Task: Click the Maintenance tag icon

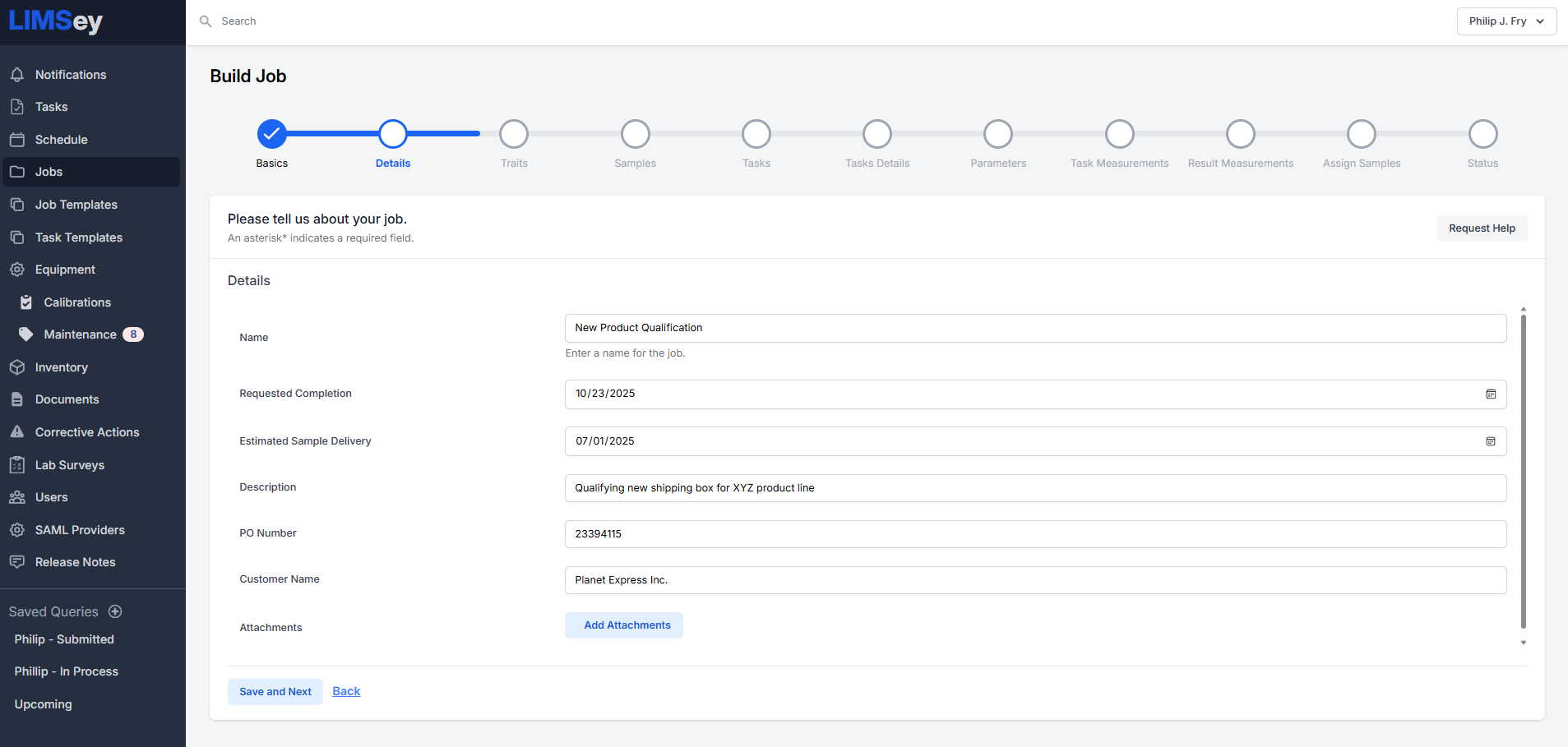Action: pos(26,334)
